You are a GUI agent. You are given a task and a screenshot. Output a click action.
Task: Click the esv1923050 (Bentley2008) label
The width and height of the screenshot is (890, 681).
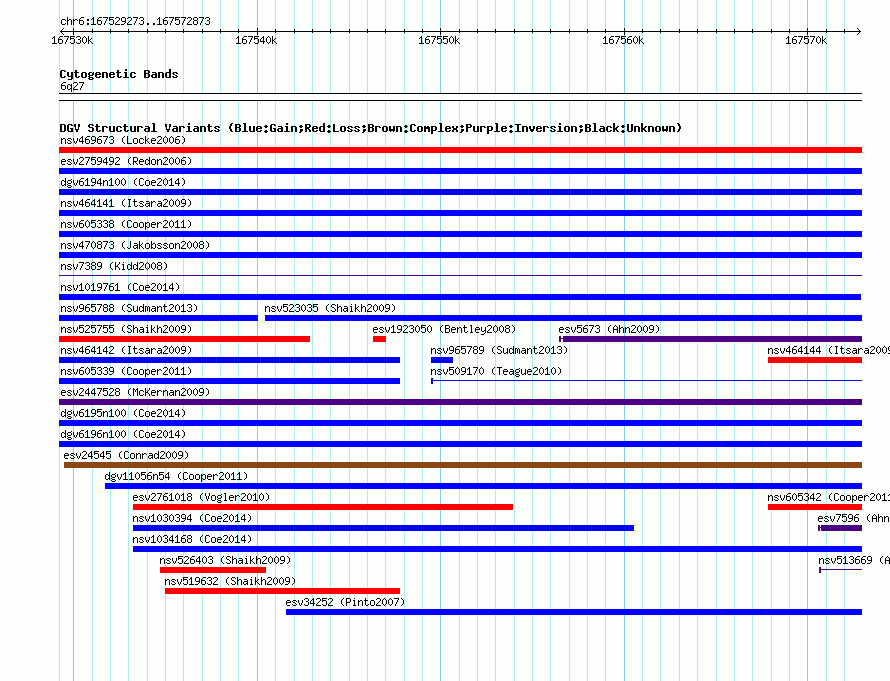[444, 329]
